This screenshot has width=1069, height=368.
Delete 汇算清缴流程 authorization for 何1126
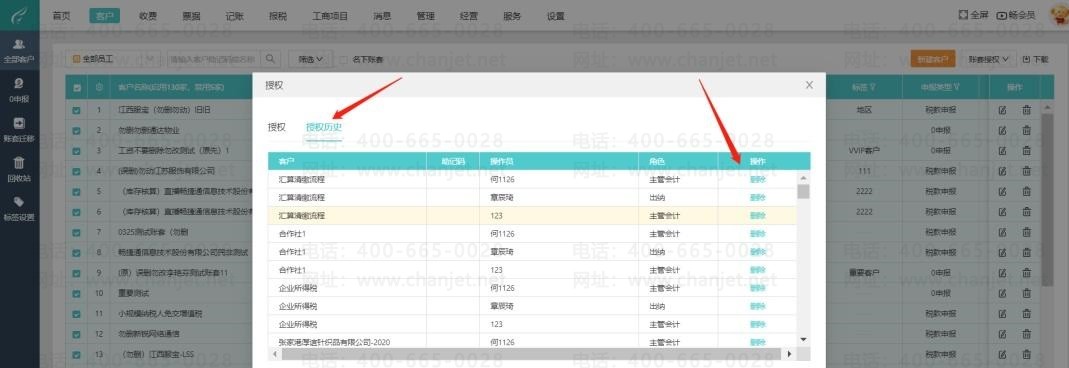pyautogui.click(x=757, y=180)
